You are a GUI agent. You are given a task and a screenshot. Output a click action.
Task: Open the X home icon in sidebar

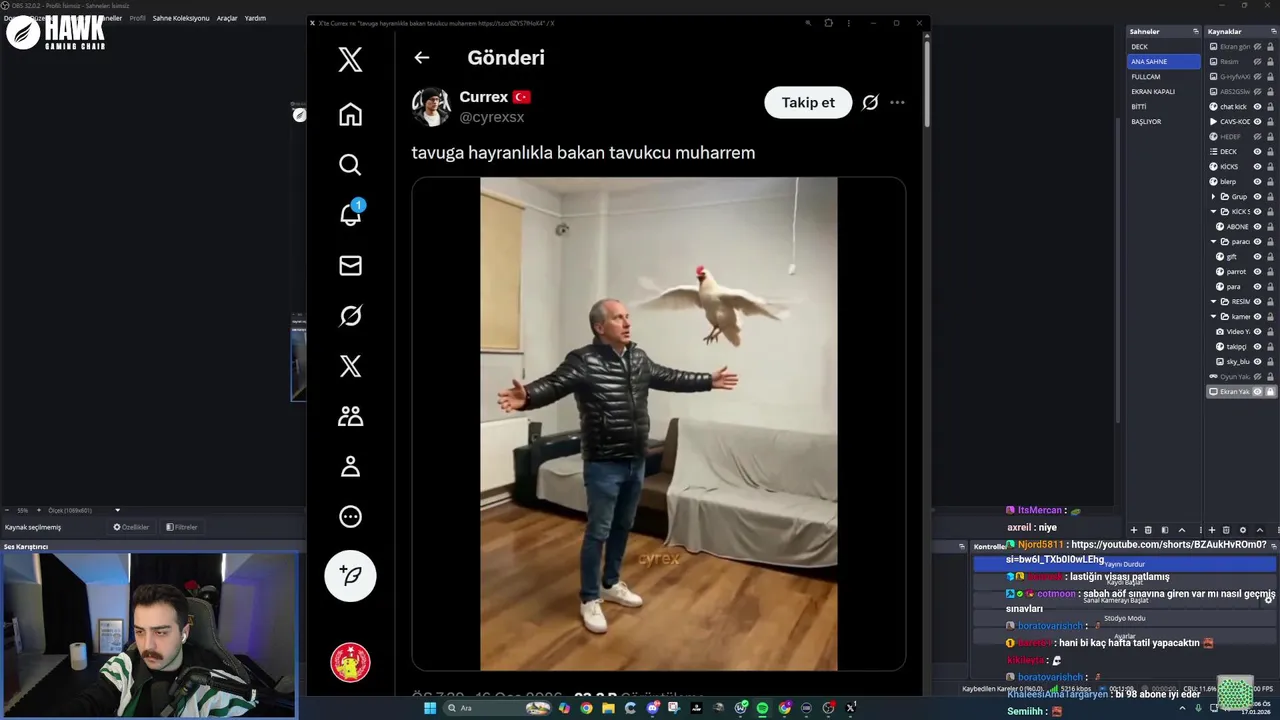350,114
